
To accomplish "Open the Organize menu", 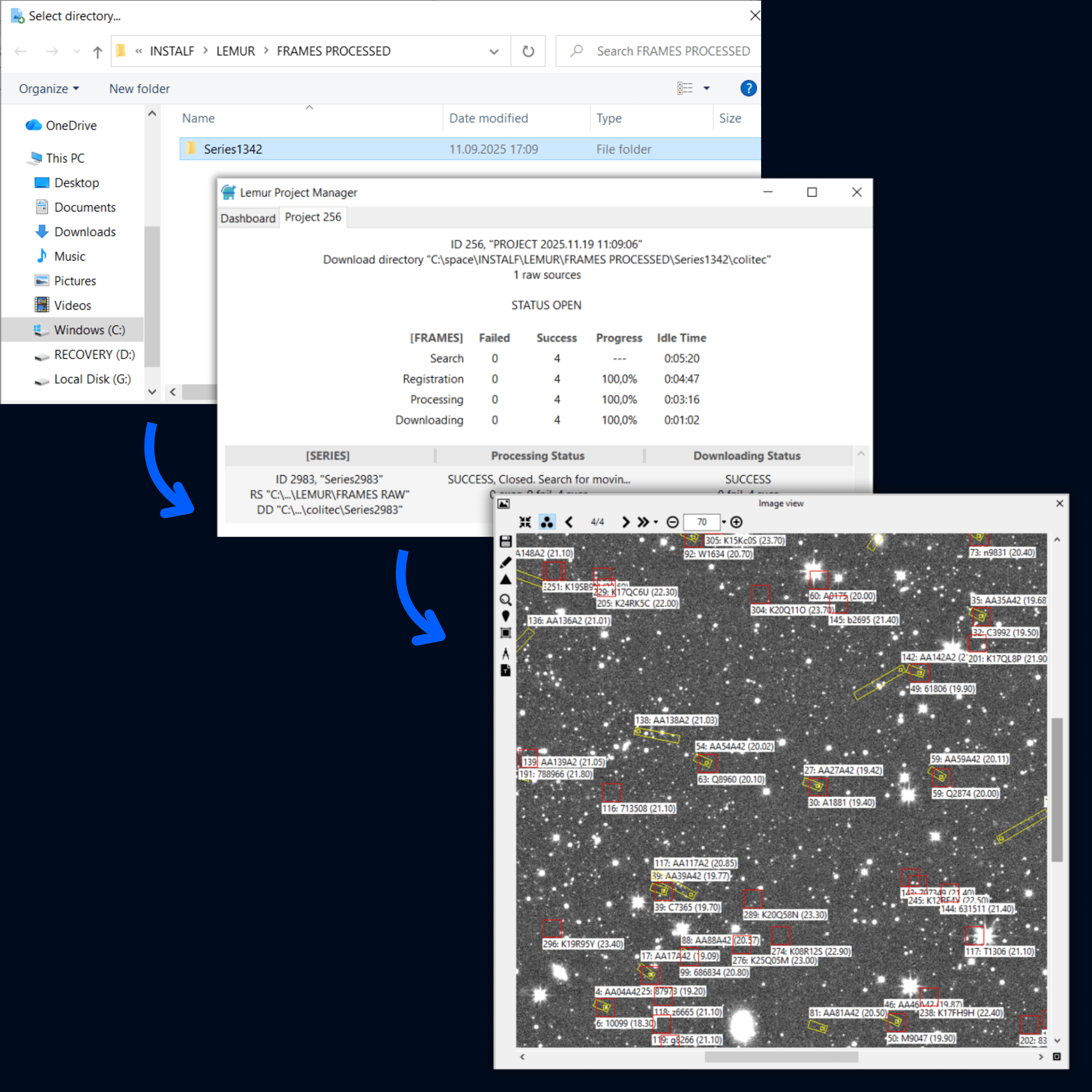I will click(49, 89).
